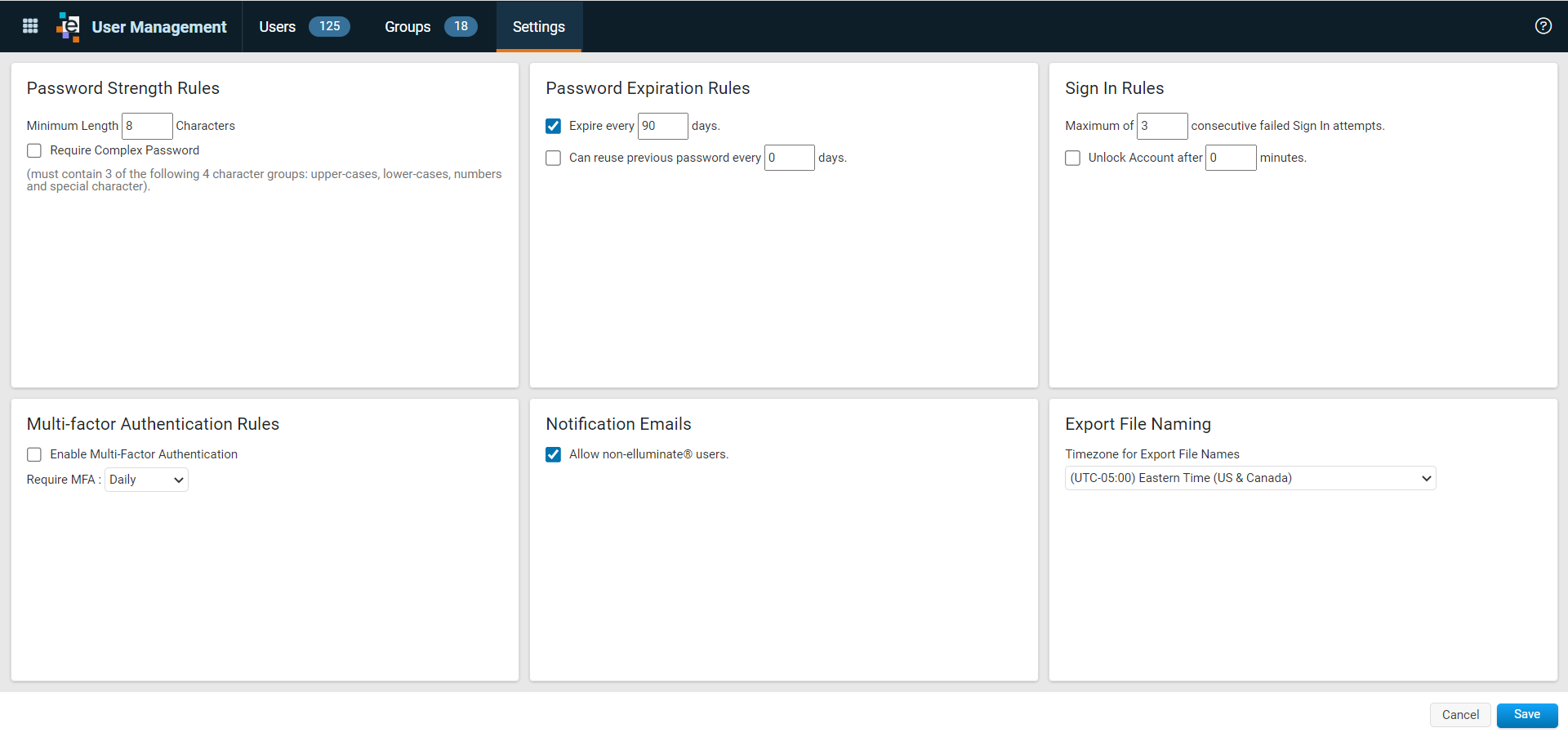Enable Can reuse previous password checkbox

click(x=554, y=158)
